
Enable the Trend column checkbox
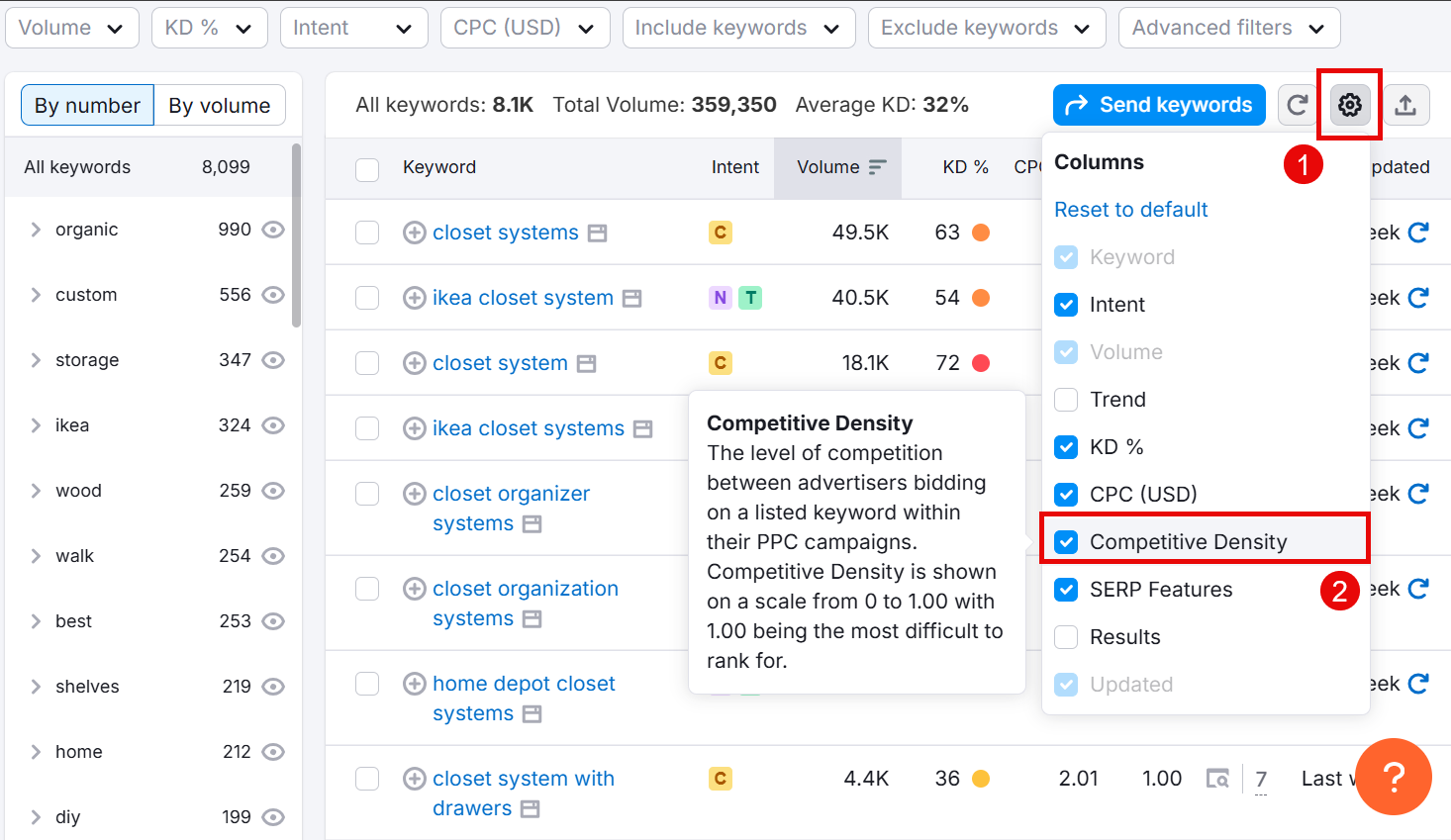click(x=1066, y=400)
